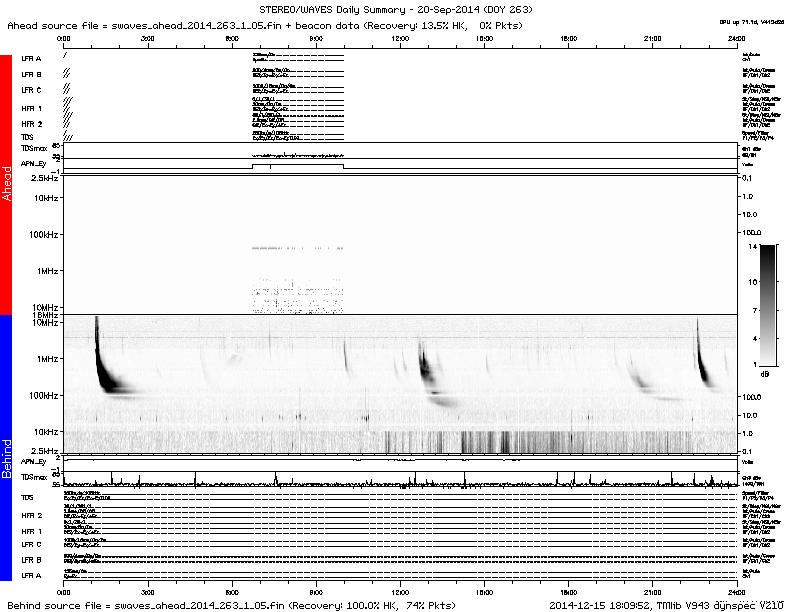Click the 2014-12-15 18:09:52 timestamp text
The height and width of the screenshot is (612, 792).
[601, 605]
